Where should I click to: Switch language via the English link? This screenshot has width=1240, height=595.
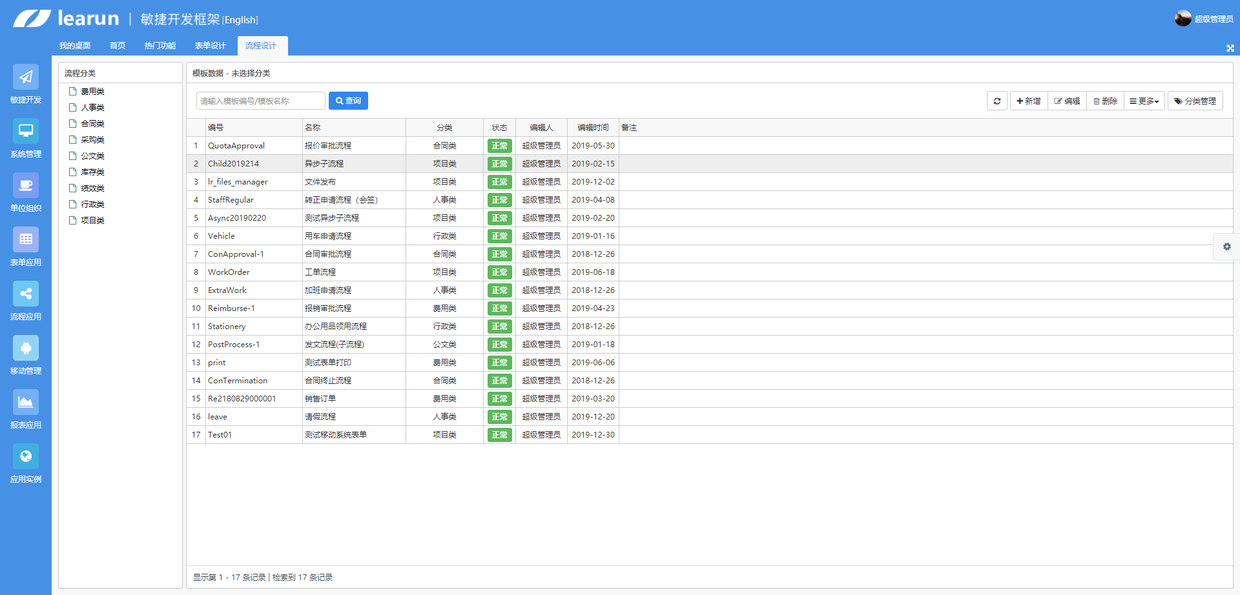click(x=240, y=20)
